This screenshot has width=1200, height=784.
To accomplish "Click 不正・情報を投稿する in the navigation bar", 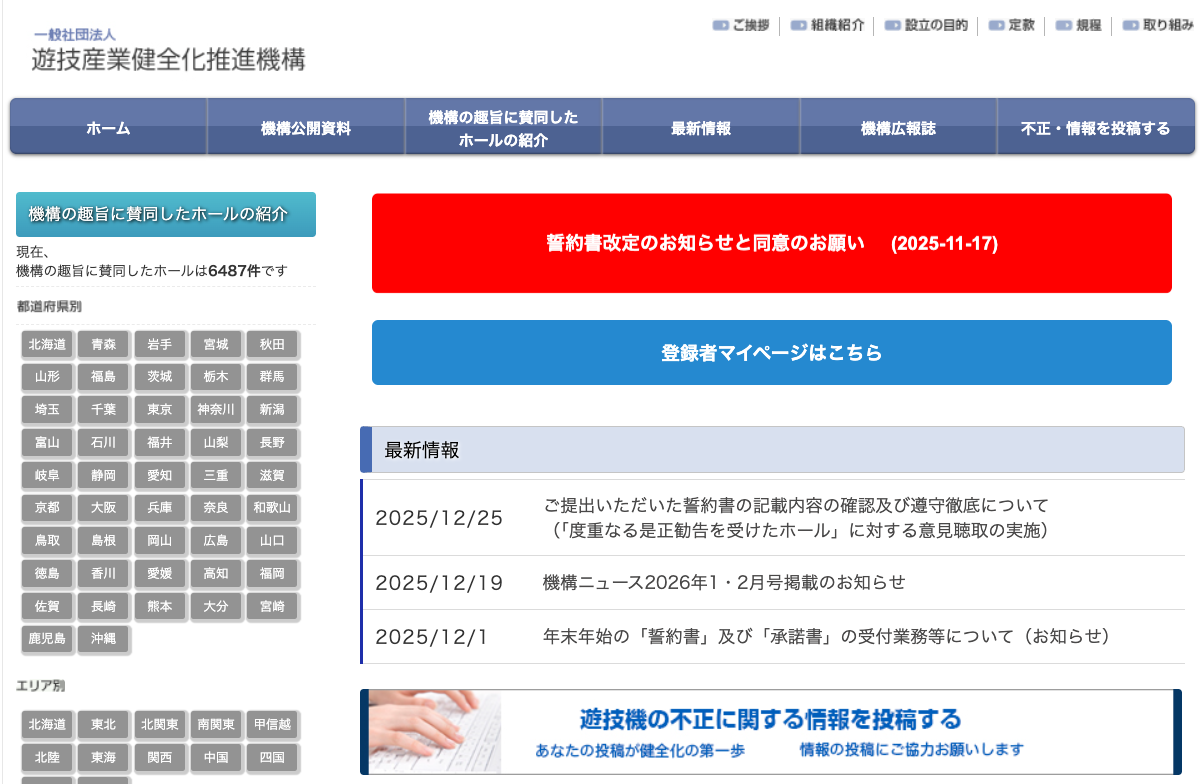I will click(x=1095, y=127).
